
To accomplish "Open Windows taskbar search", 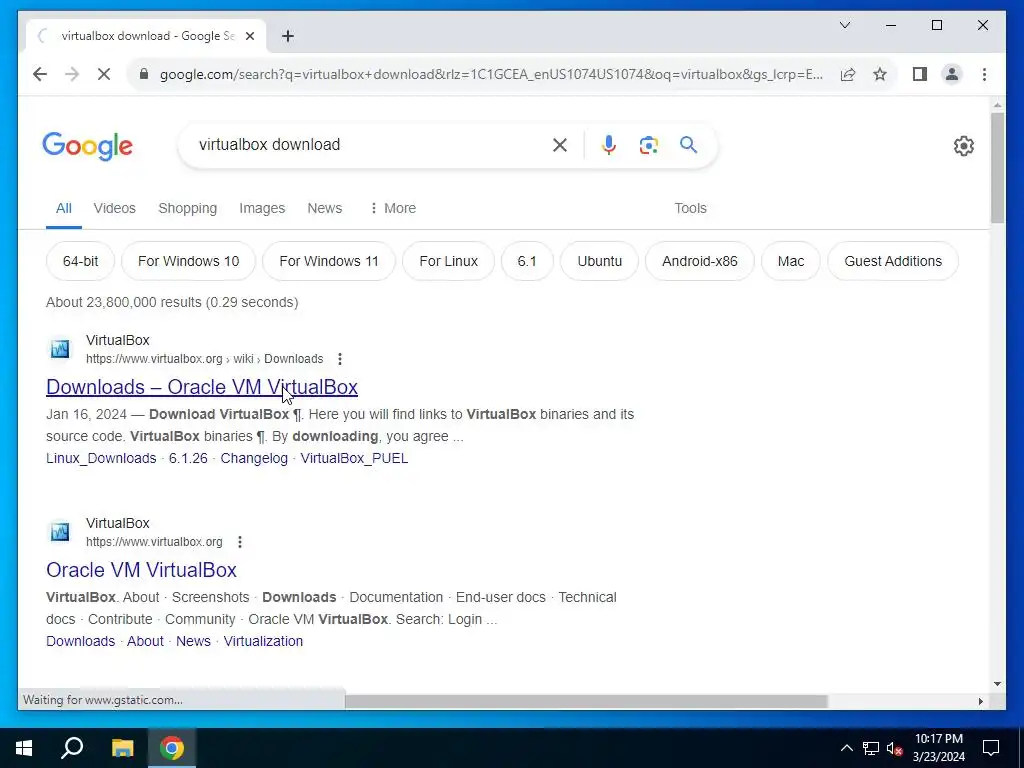I will pos(72,747).
